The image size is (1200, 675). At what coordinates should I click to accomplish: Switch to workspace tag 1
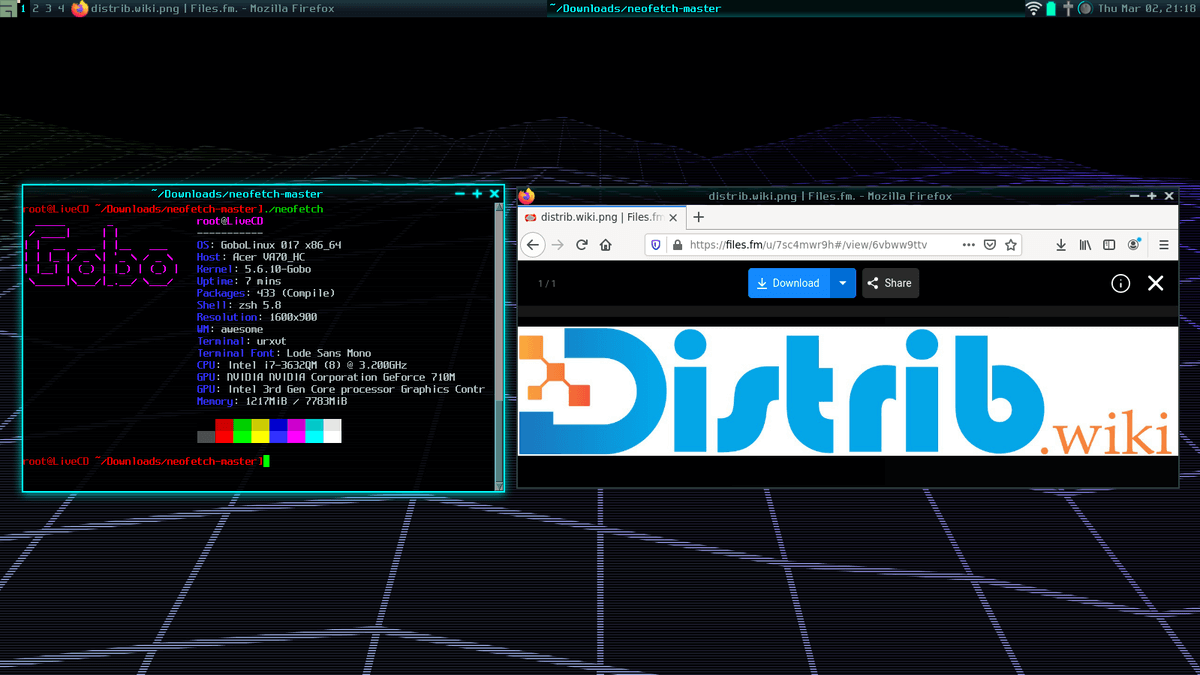[22, 8]
